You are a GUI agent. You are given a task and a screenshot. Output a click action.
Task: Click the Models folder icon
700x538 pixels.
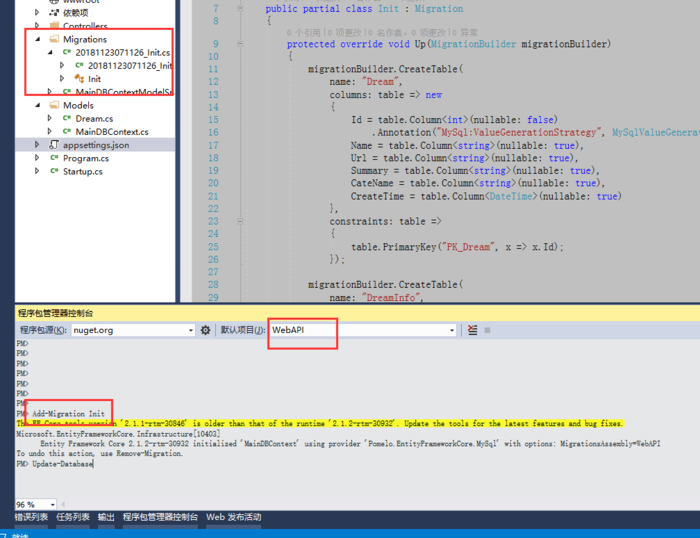(x=54, y=105)
